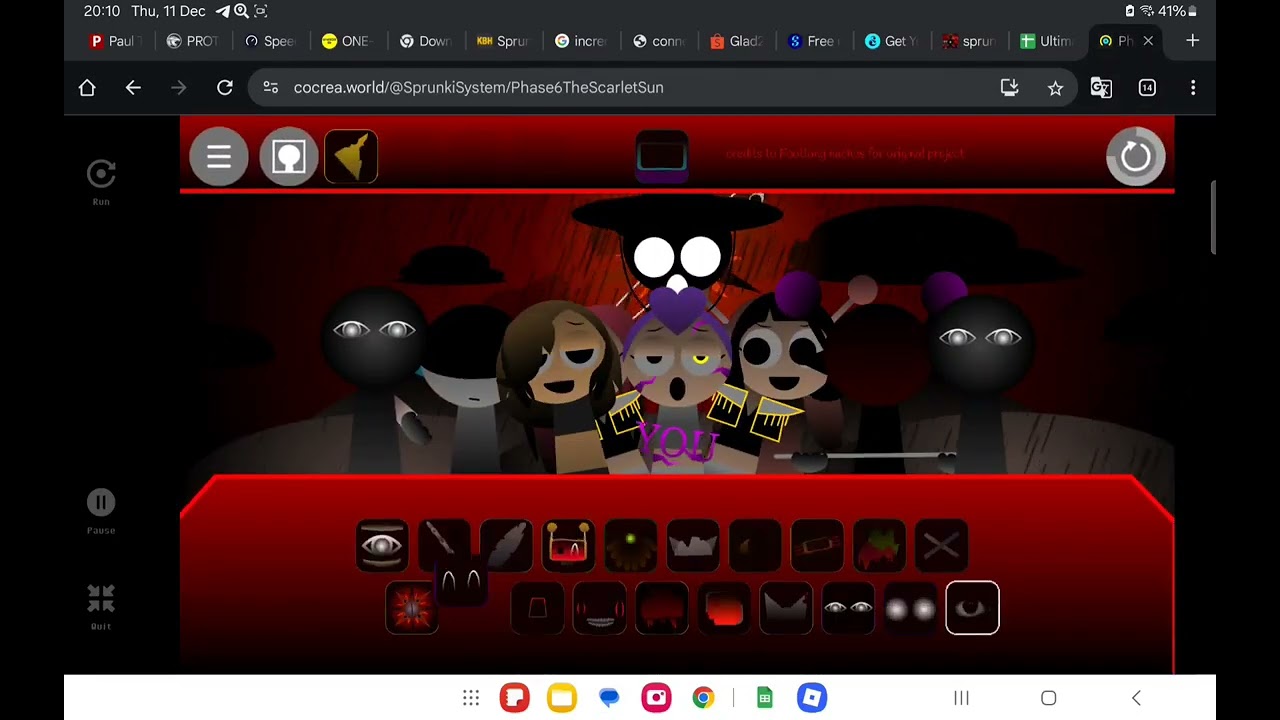Quit fullscreen with the Quit button
Screen dimensions: 1280x720
[101, 606]
